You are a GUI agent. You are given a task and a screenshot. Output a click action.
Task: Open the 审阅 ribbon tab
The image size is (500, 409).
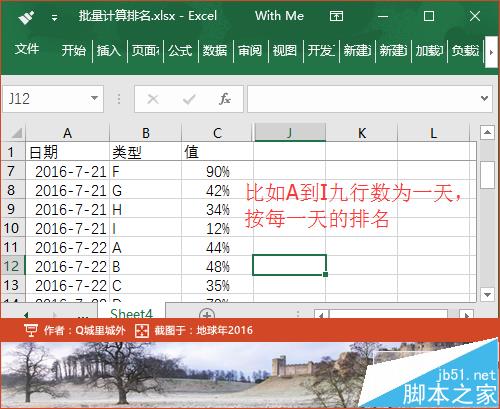click(250, 51)
